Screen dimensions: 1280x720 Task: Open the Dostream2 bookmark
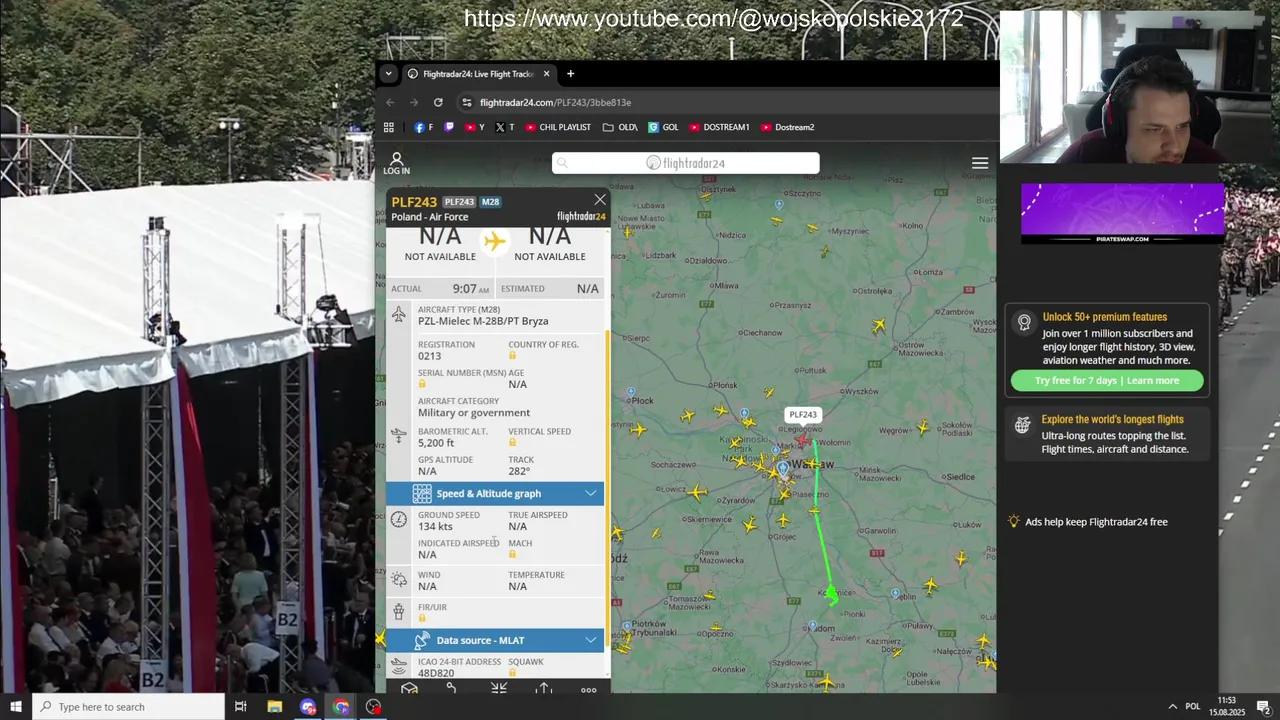coord(788,127)
